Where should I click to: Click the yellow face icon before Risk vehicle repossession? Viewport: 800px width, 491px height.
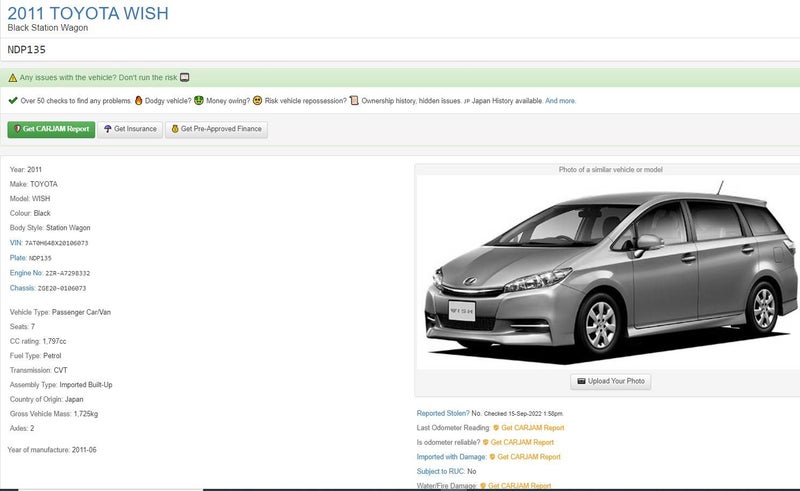click(x=257, y=101)
